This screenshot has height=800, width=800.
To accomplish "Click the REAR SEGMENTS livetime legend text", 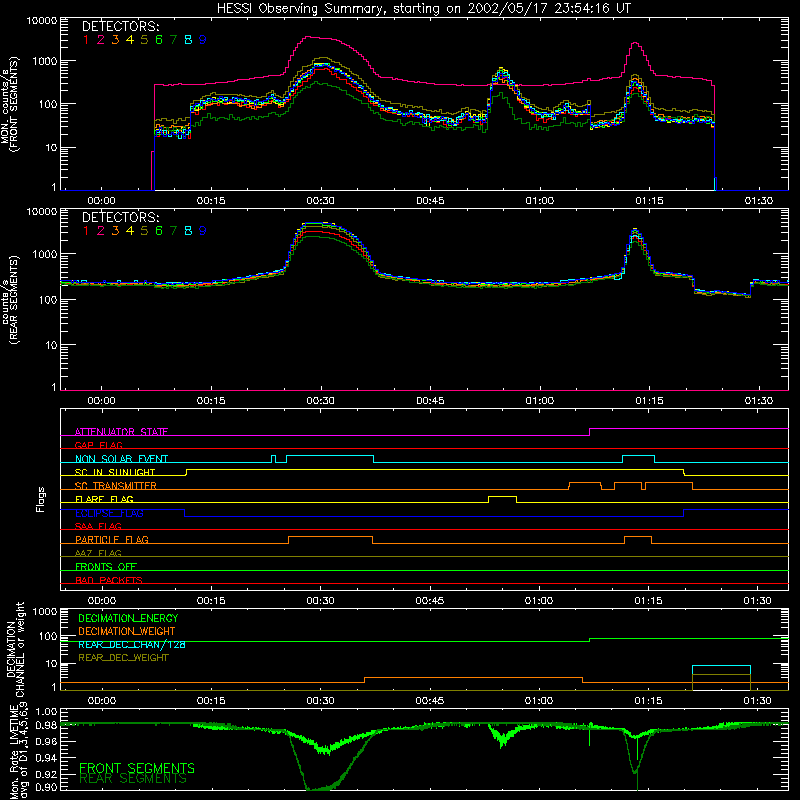I will (133, 779).
